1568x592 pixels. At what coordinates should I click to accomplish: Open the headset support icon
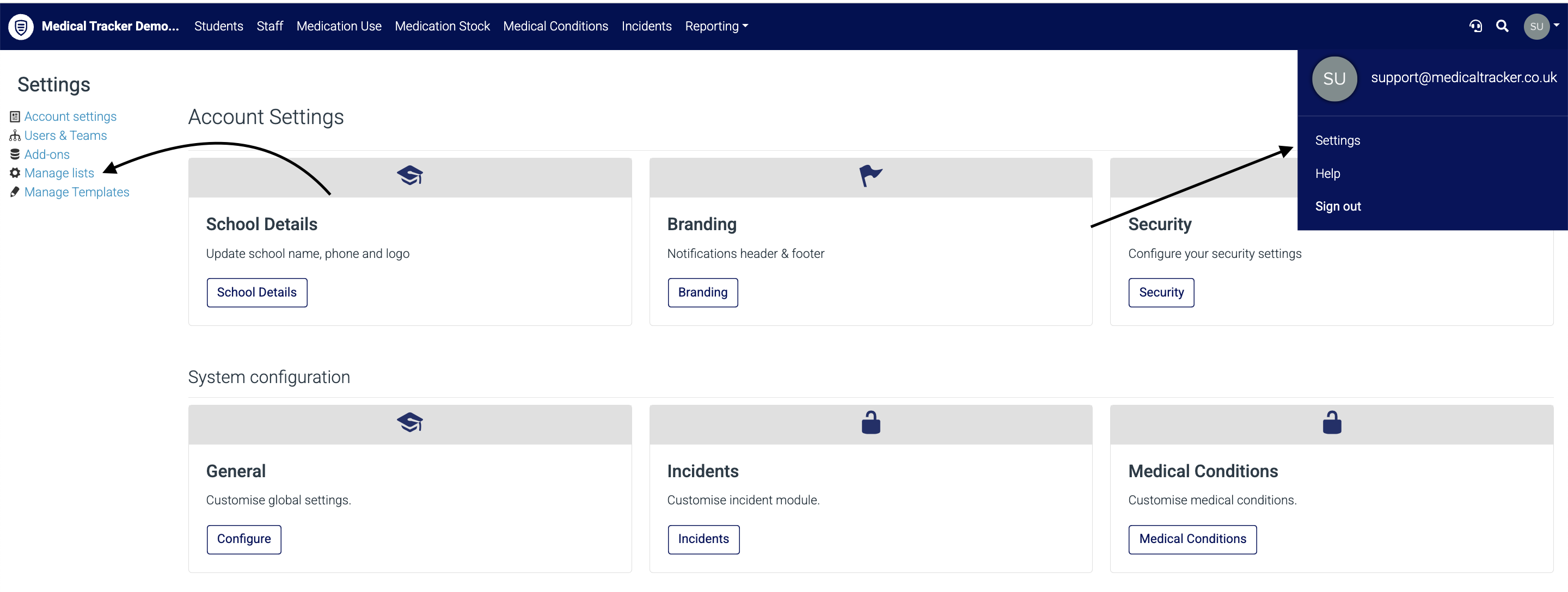pos(1475,26)
